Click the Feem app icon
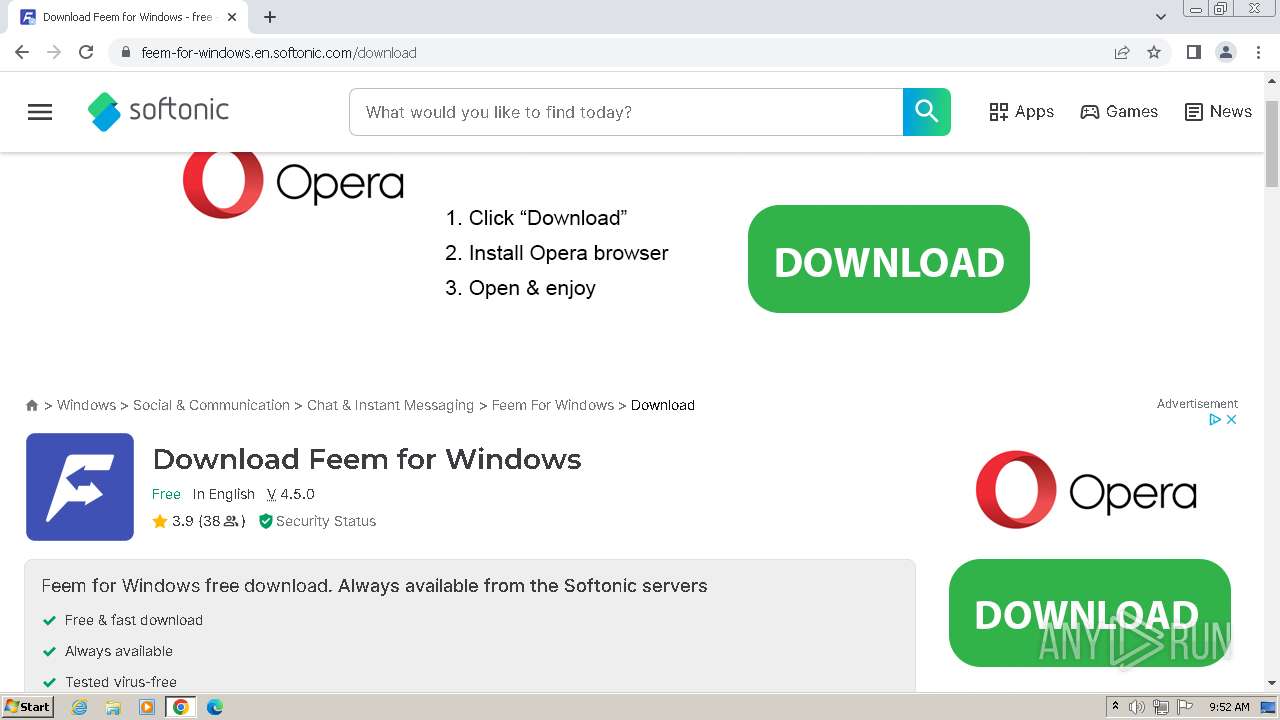This screenshot has height=720, width=1280. point(80,487)
